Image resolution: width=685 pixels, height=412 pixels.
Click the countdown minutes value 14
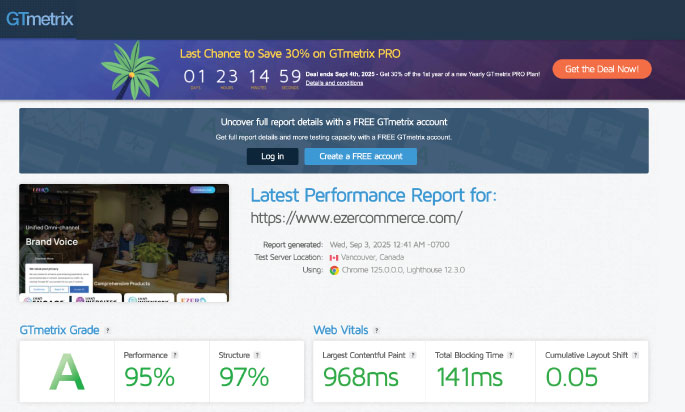pyautogui.click(x=259, y=76)
